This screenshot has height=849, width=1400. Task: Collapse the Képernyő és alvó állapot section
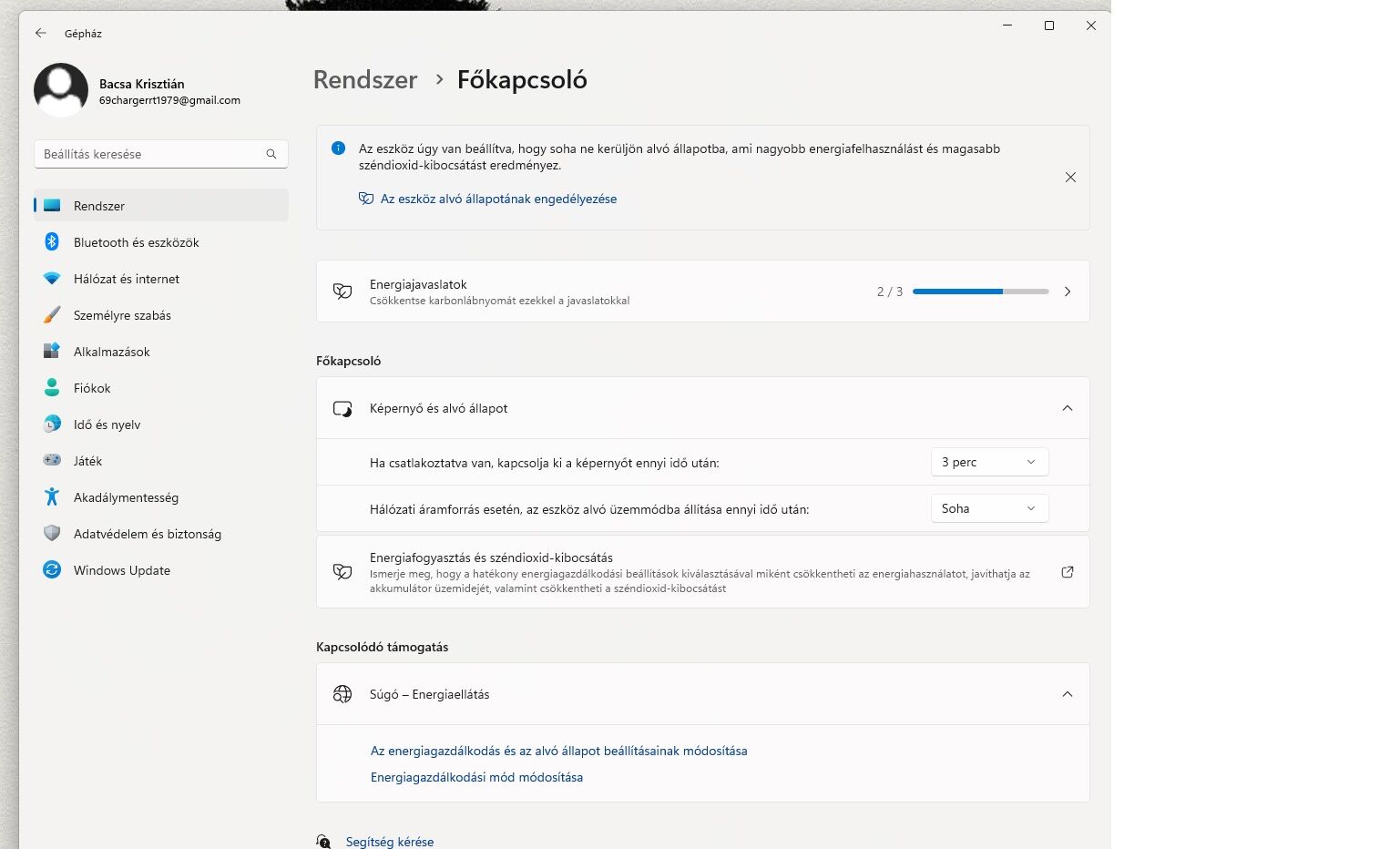pos(1068,408)
